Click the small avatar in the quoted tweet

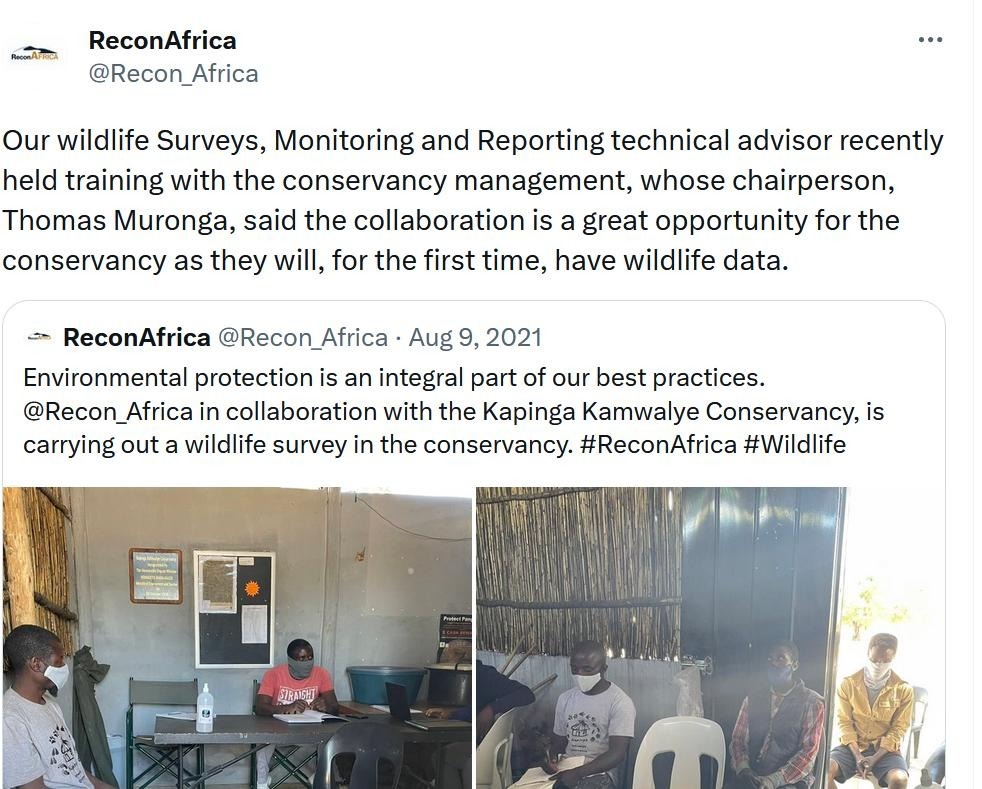pos(38,338)
